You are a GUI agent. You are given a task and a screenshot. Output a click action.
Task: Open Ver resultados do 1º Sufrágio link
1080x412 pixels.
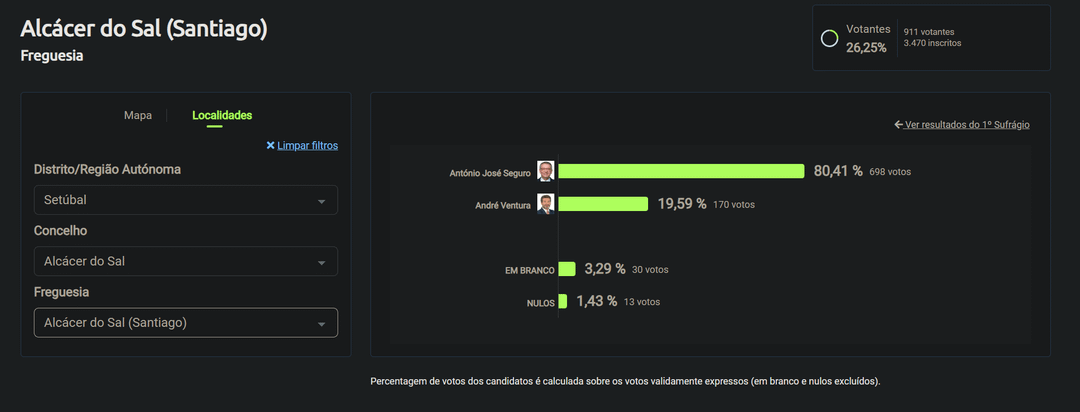pos(967,125)
